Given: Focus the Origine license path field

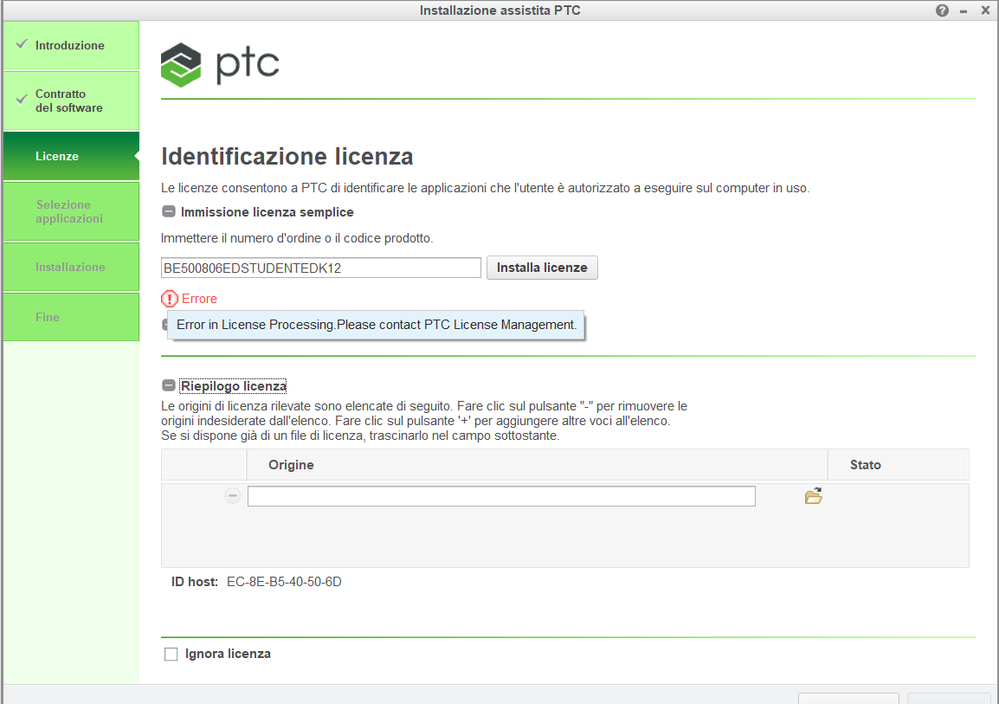Looking at the screenshot, I should [x=501, y=496].
